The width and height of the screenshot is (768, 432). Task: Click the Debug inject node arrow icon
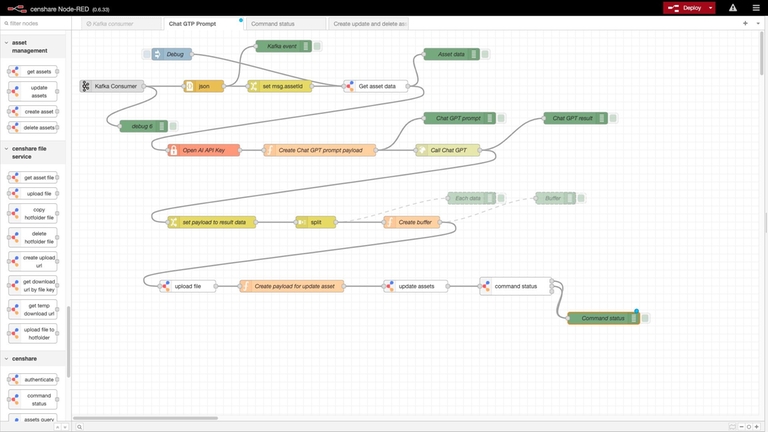tap(157, 54)
